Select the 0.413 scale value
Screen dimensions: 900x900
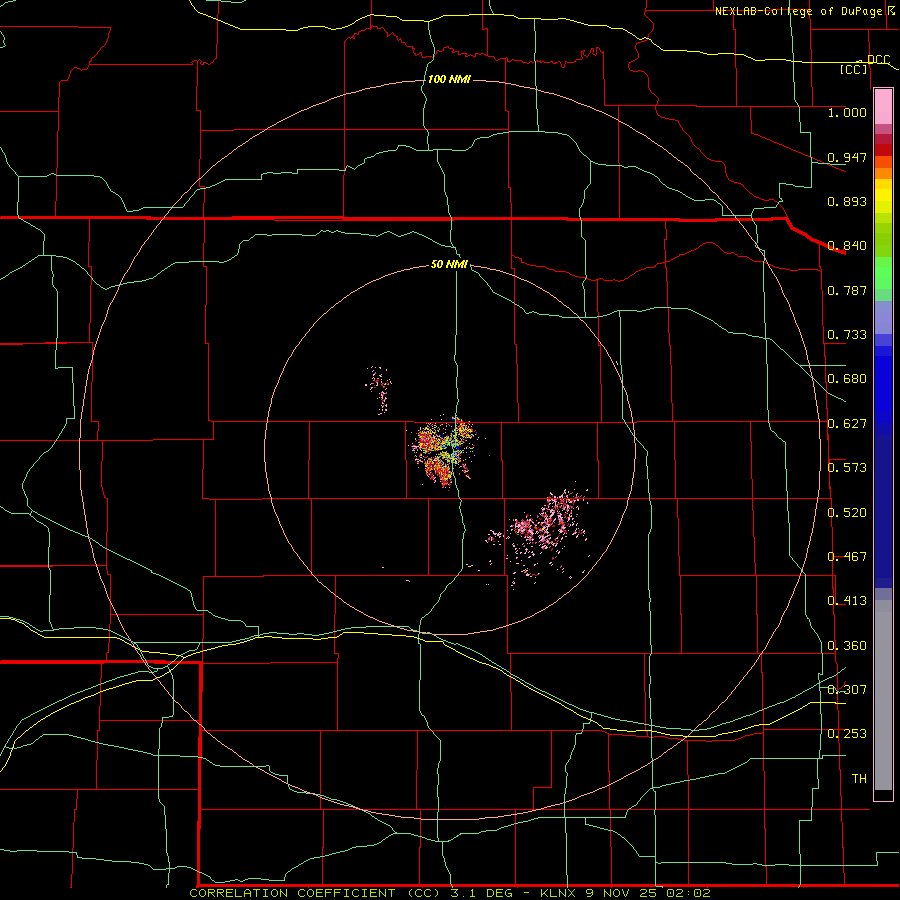point(847,600)
